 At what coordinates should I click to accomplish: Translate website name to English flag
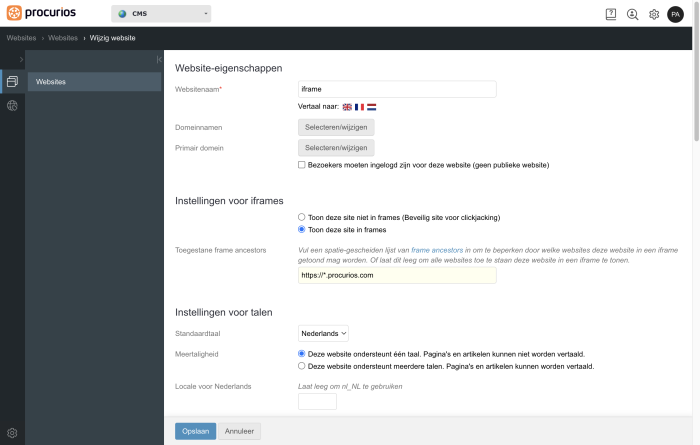(347, 107)
